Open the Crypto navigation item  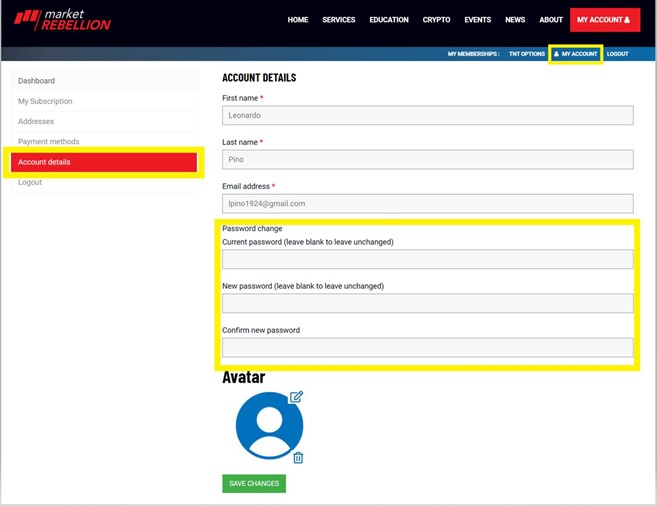click(436, 20)
